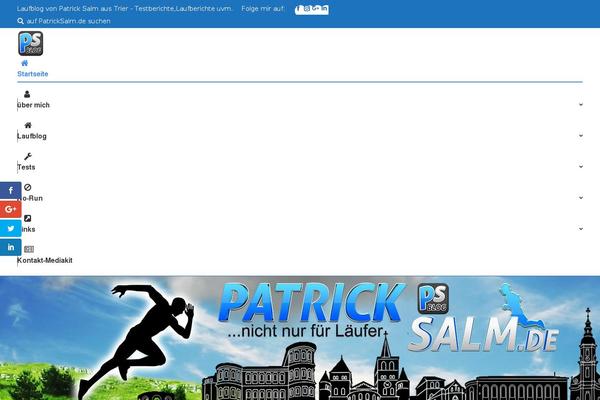This screenshot has width=600, height=400.
Task: Click the search magnifier icon
Action: (21, 21)
